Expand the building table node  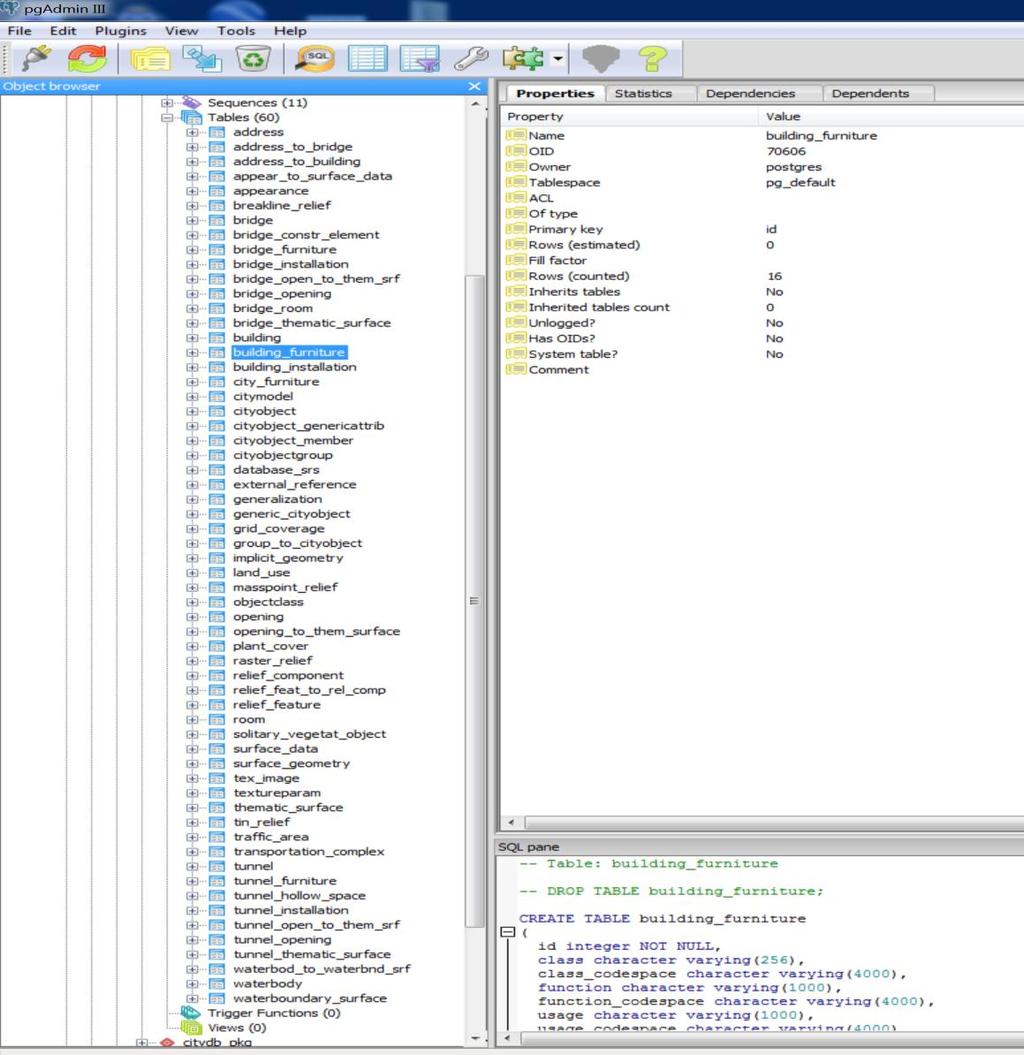tap(192, 338)
